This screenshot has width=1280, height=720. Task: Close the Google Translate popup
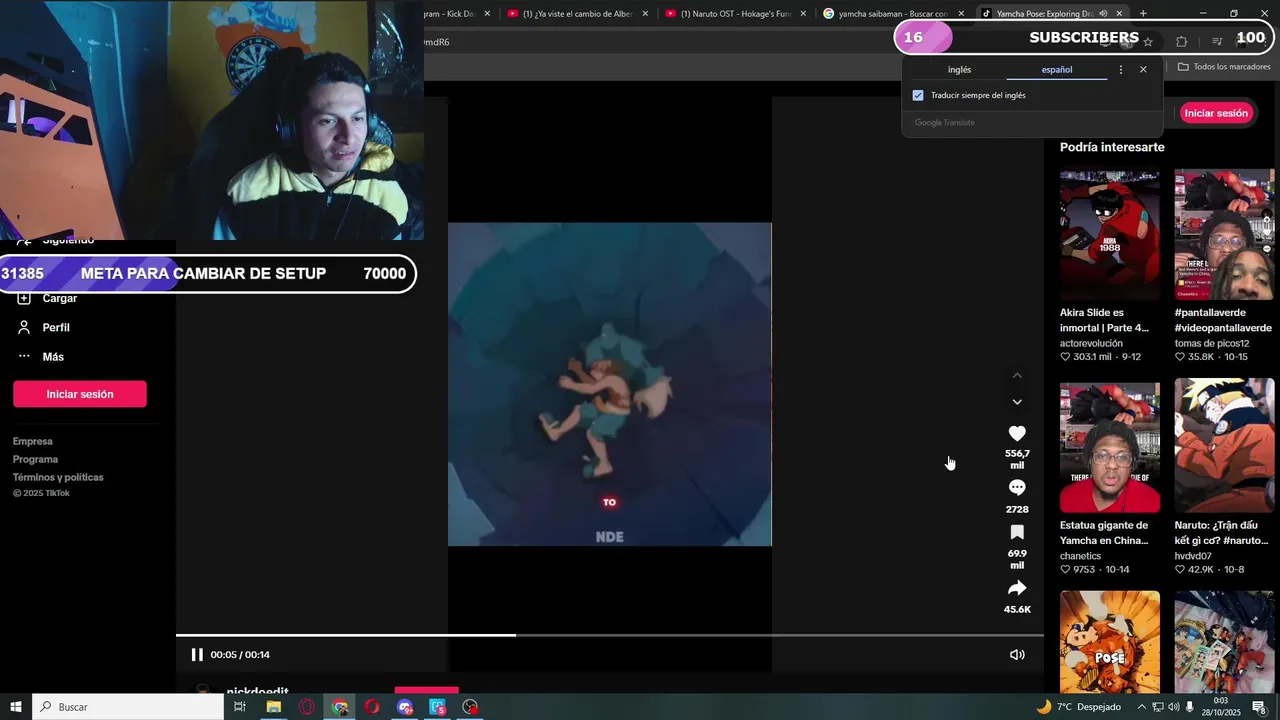pos(1143,70)
